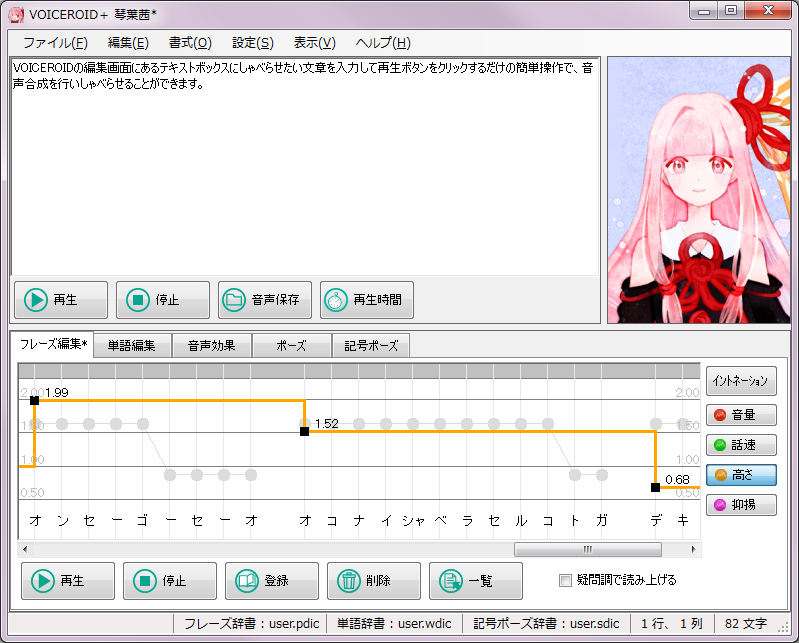
Task: Open the 設定(S) menu
Action: point(253,43)
